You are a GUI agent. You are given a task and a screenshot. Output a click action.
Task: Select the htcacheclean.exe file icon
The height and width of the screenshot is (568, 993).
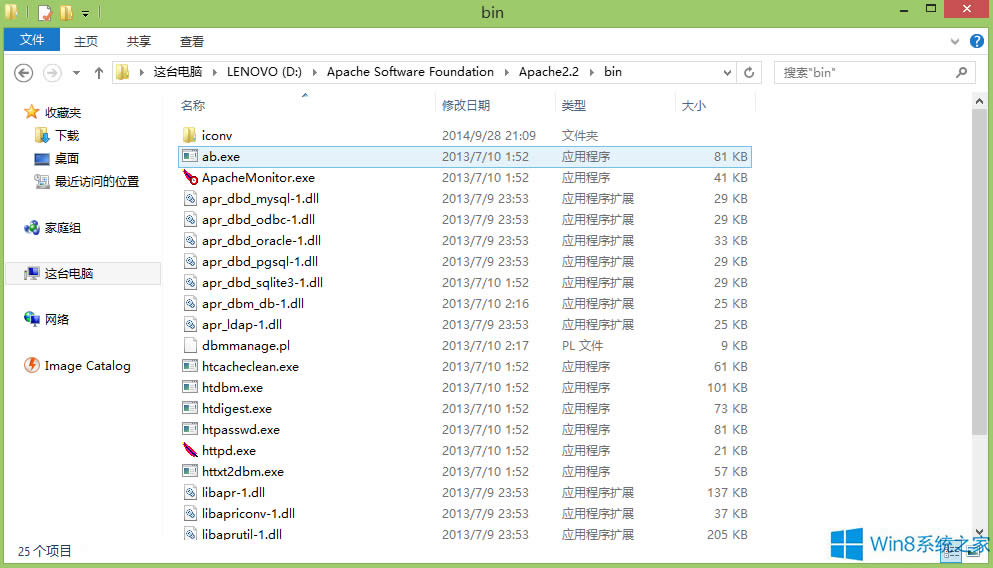189,366
